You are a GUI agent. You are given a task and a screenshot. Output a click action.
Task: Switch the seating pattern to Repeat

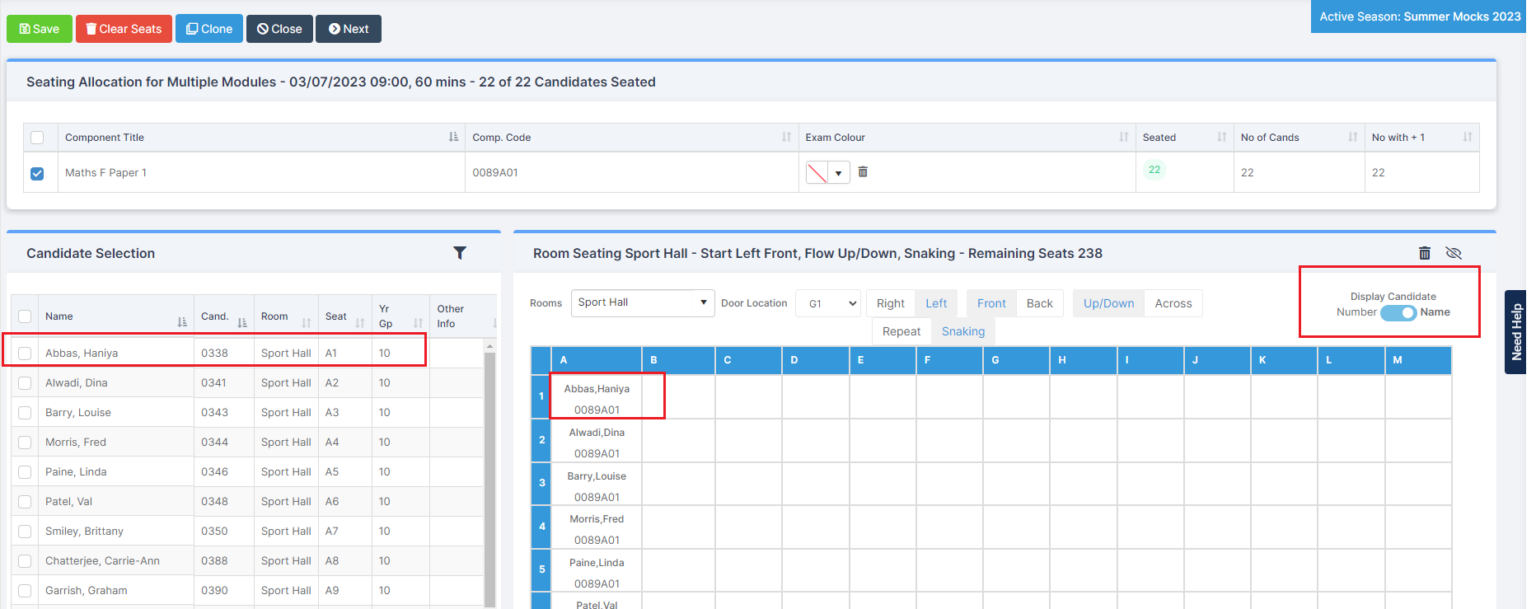pyautogui.click(x=901, y=331)
